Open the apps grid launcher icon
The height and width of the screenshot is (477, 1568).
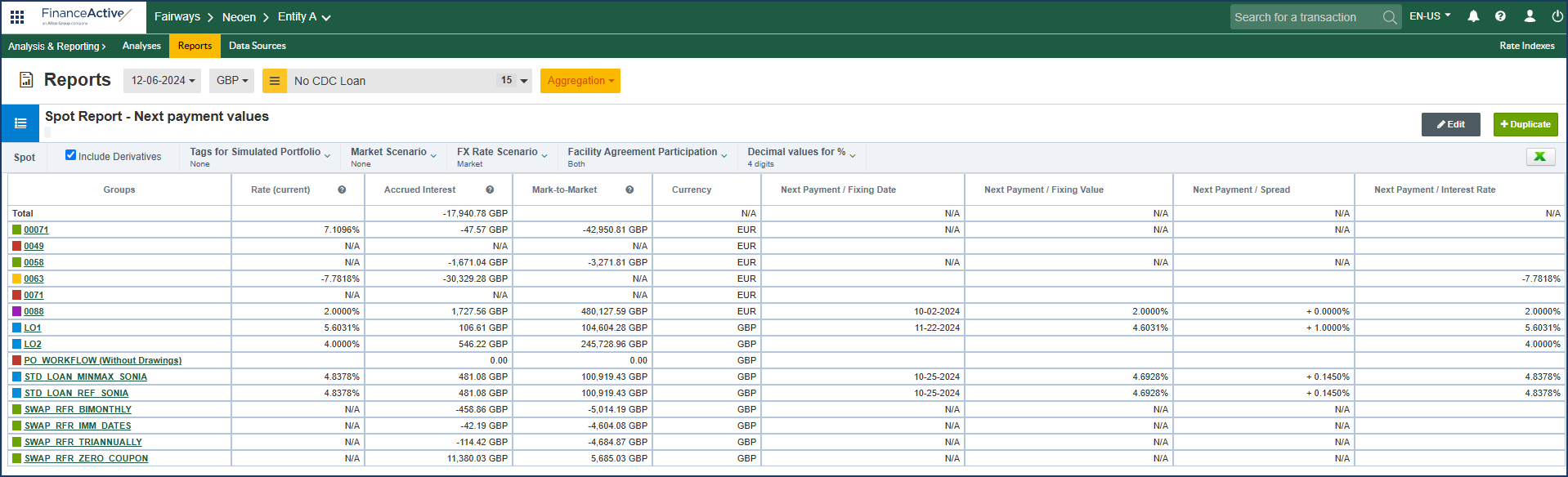coord(17,16)
